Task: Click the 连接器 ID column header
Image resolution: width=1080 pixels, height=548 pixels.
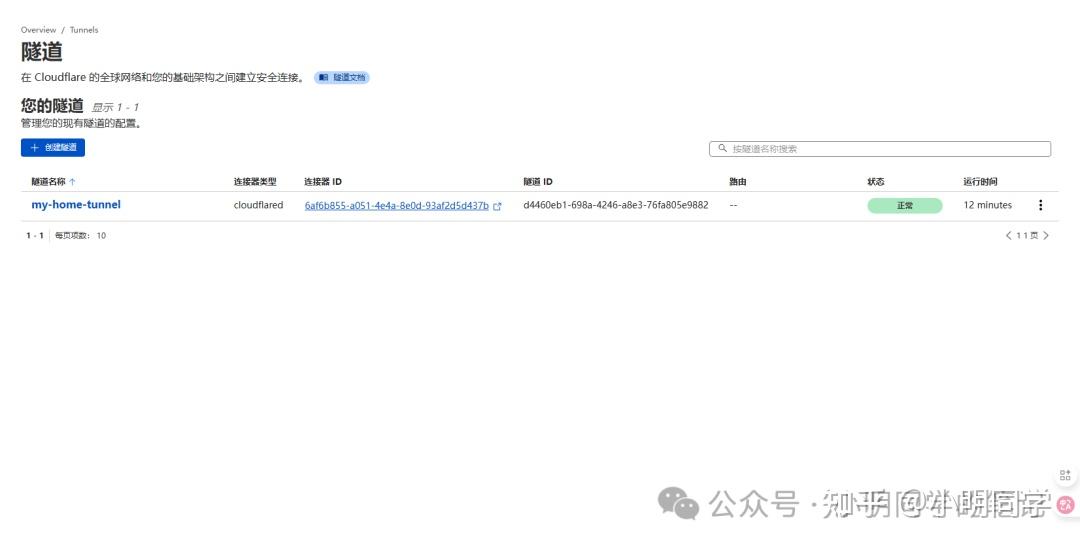Action: pyautogui.click(x=323, y=182)
